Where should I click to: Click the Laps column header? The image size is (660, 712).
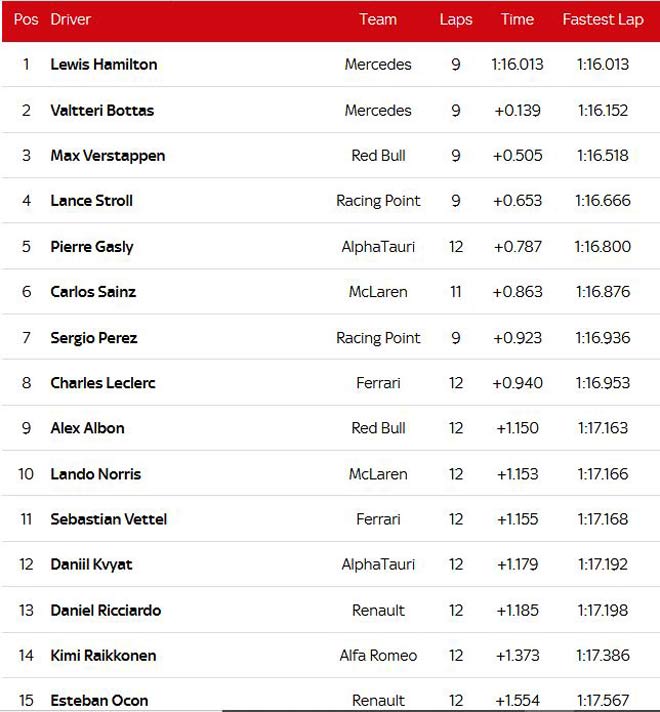point(456,20)
